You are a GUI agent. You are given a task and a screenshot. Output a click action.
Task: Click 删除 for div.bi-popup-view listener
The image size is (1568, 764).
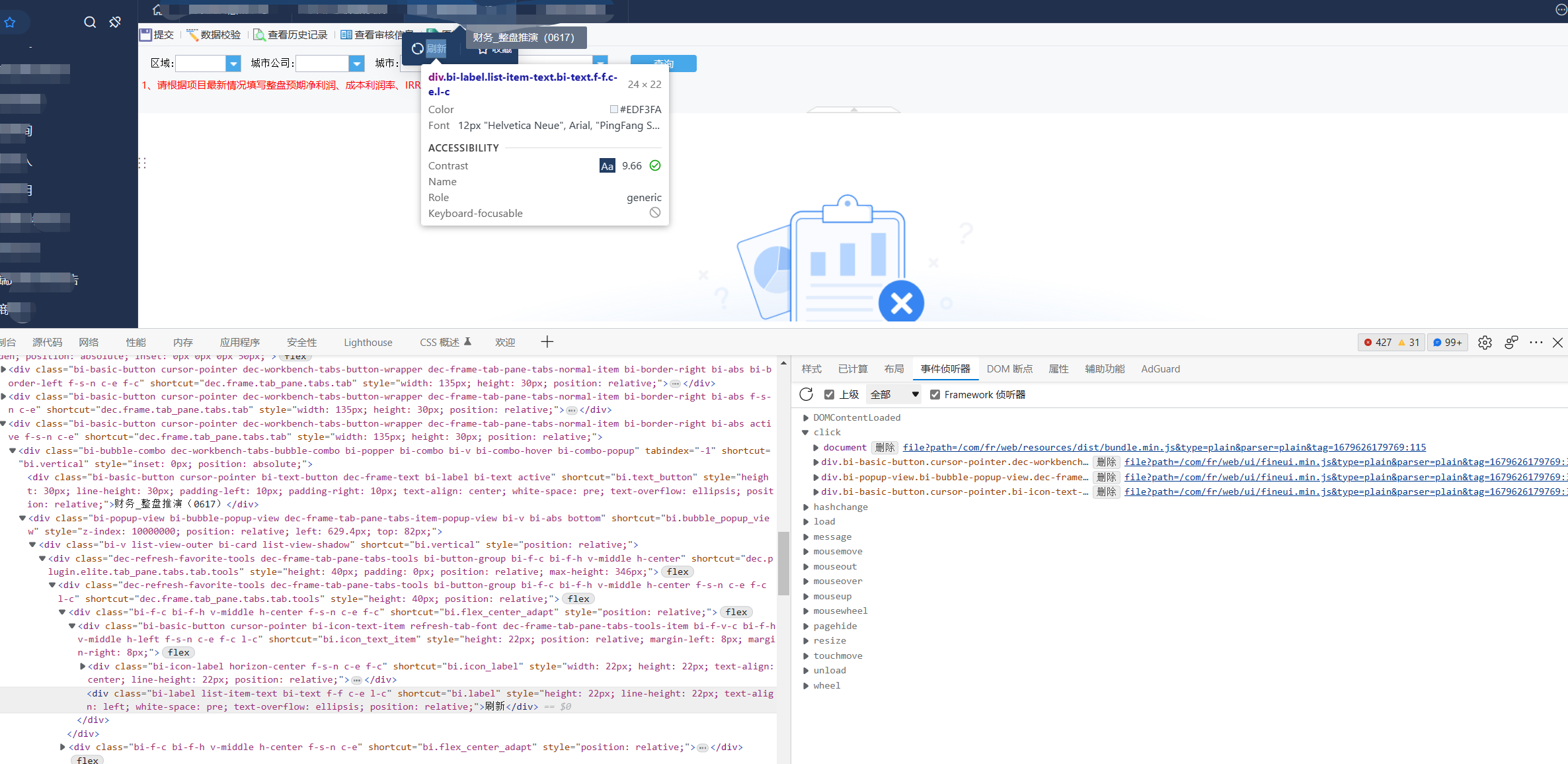tap(1106, 478)
